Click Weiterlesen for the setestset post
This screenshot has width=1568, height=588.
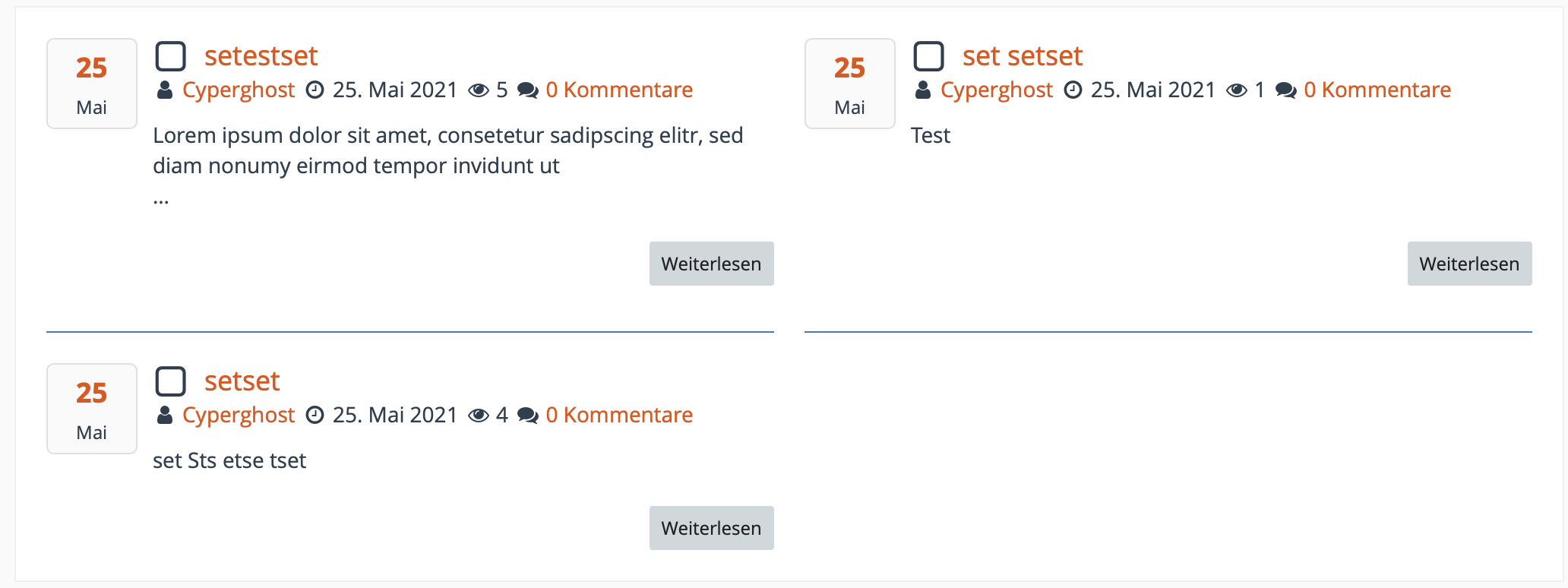[711, 264]
